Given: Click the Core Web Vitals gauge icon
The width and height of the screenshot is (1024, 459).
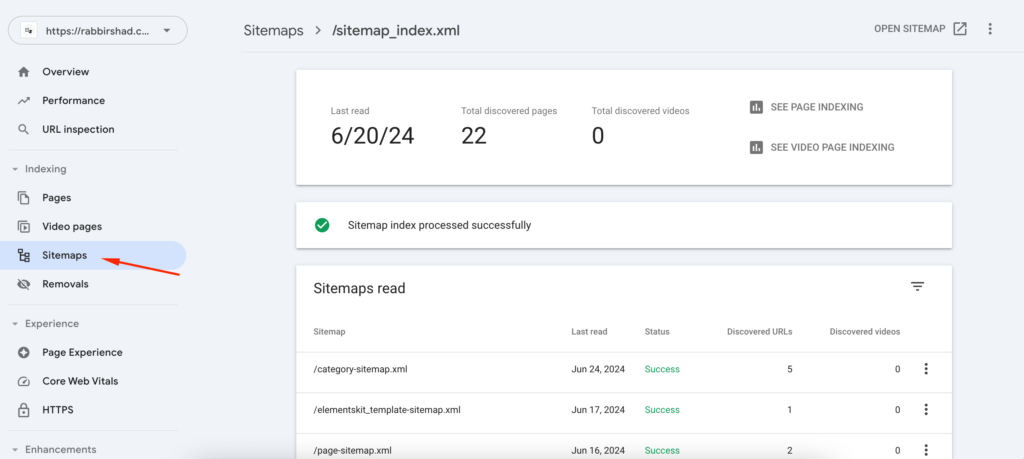Looking at the screenshot, I should pos(24,381).
